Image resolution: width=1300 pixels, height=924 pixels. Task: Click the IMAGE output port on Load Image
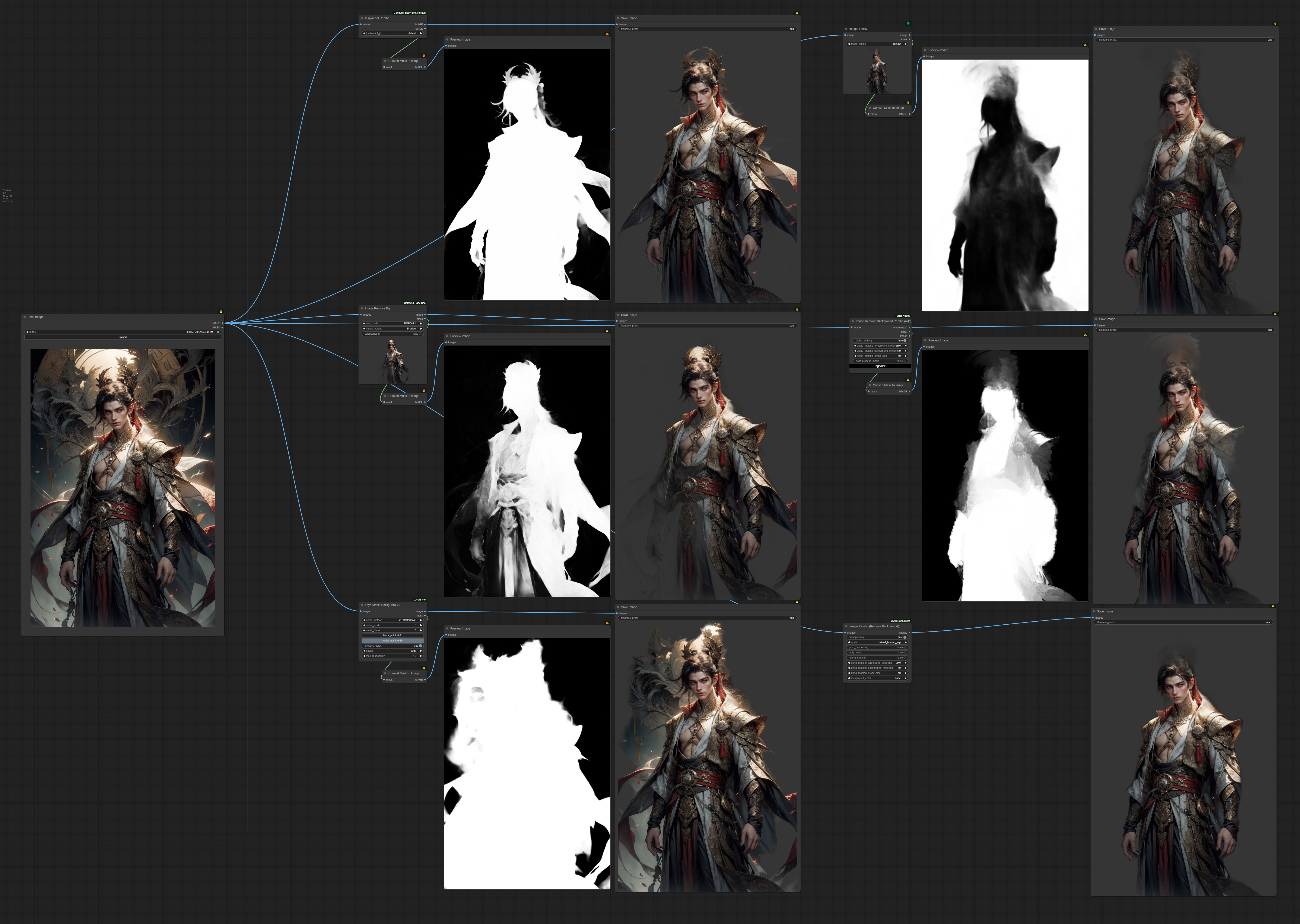pyautogui.click(x=222, y=323)
